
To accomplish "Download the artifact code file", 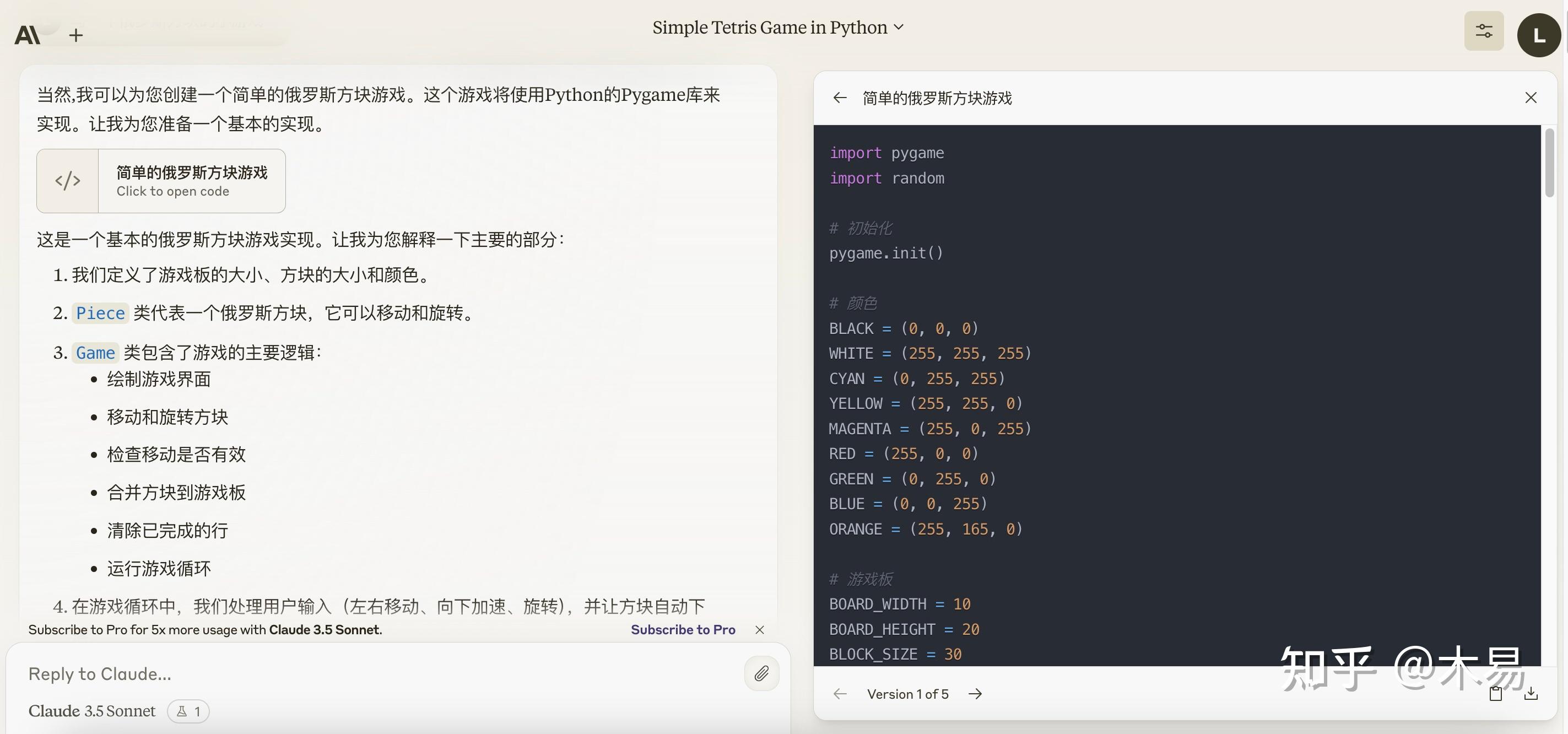I will click(x=1531, y=694).
